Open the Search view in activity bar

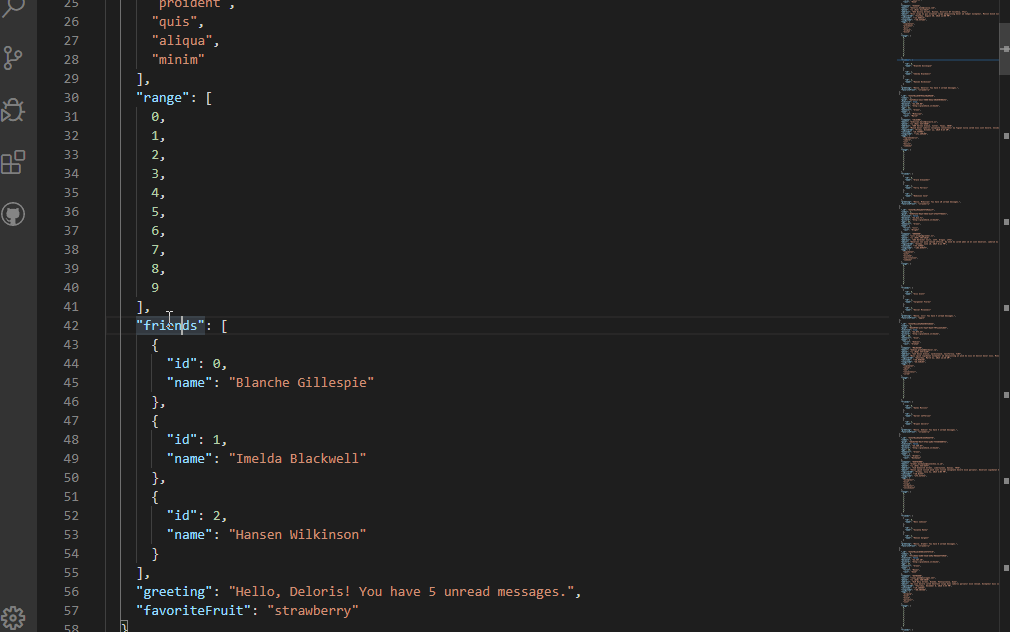pyautogui.click(x=14, y=9)
